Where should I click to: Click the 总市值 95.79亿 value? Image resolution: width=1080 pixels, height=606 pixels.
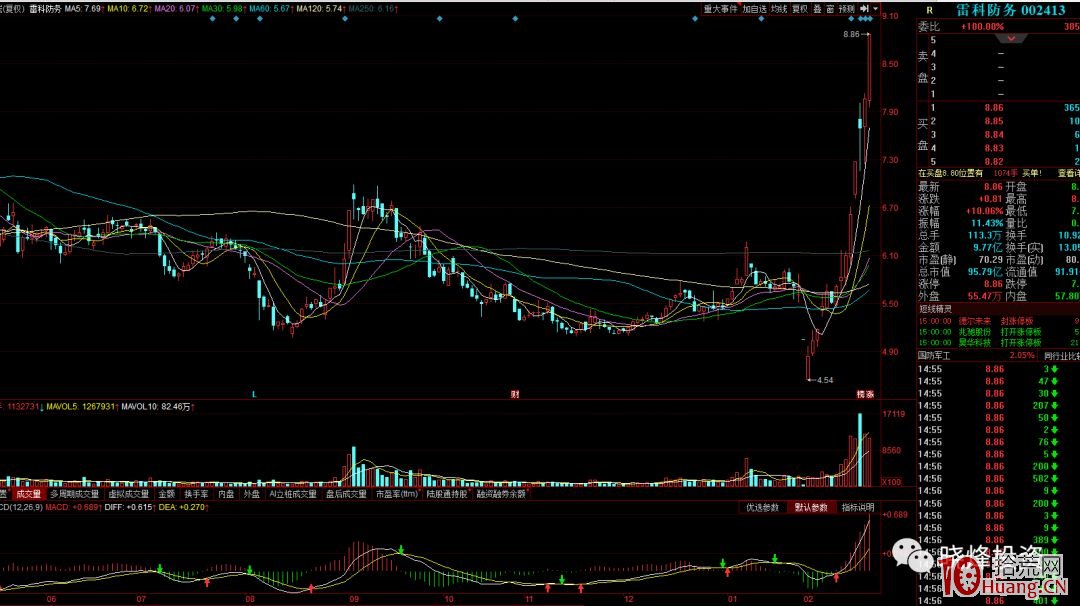pos(984,272)
